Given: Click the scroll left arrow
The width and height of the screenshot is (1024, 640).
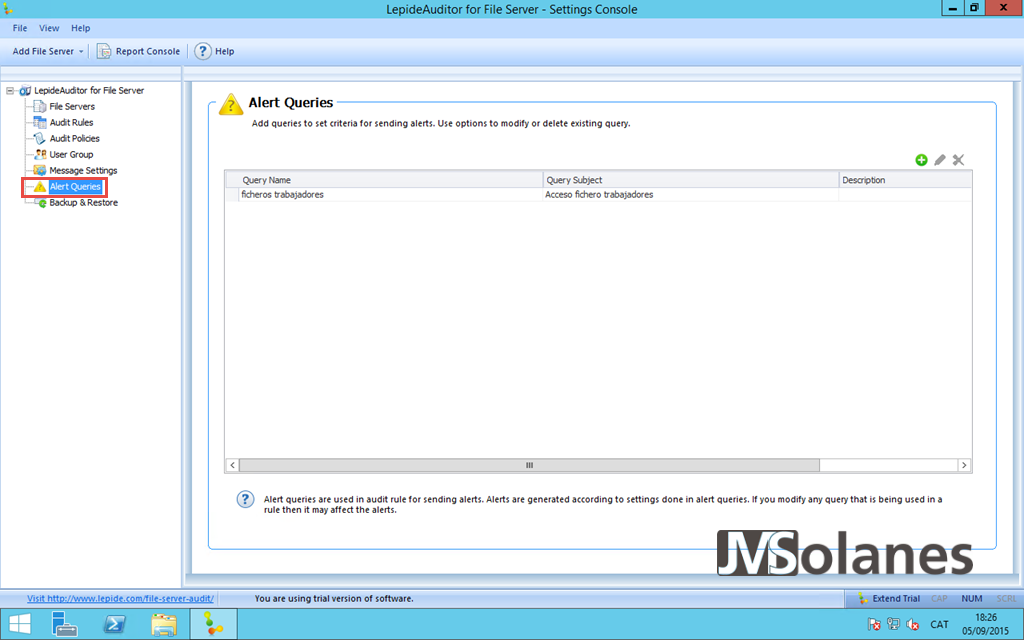Looking at the screenshot, I should pos(232,465).
